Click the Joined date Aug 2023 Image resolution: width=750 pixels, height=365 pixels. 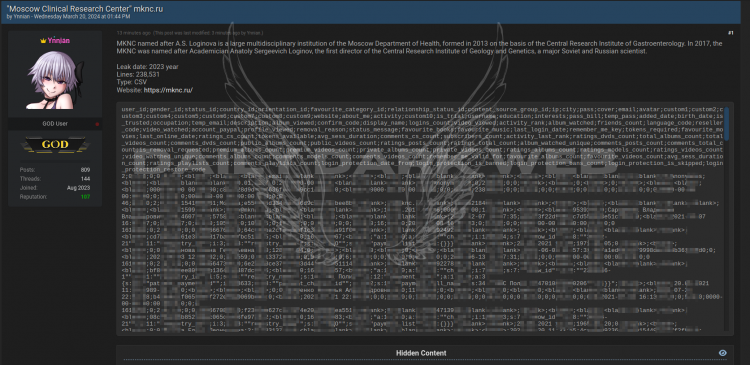(x=78, y=188)
